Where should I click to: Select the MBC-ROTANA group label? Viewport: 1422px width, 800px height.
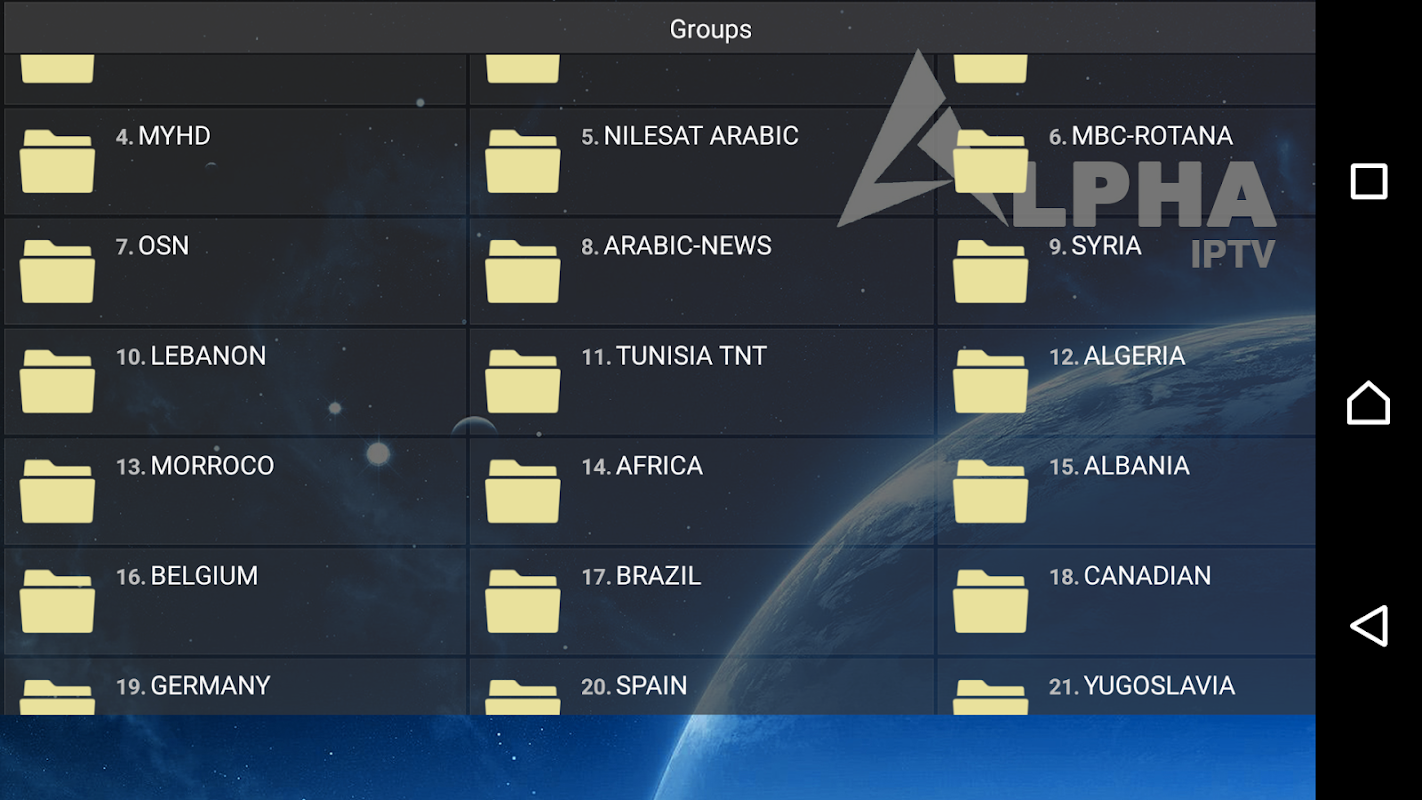pos(1152,136)
